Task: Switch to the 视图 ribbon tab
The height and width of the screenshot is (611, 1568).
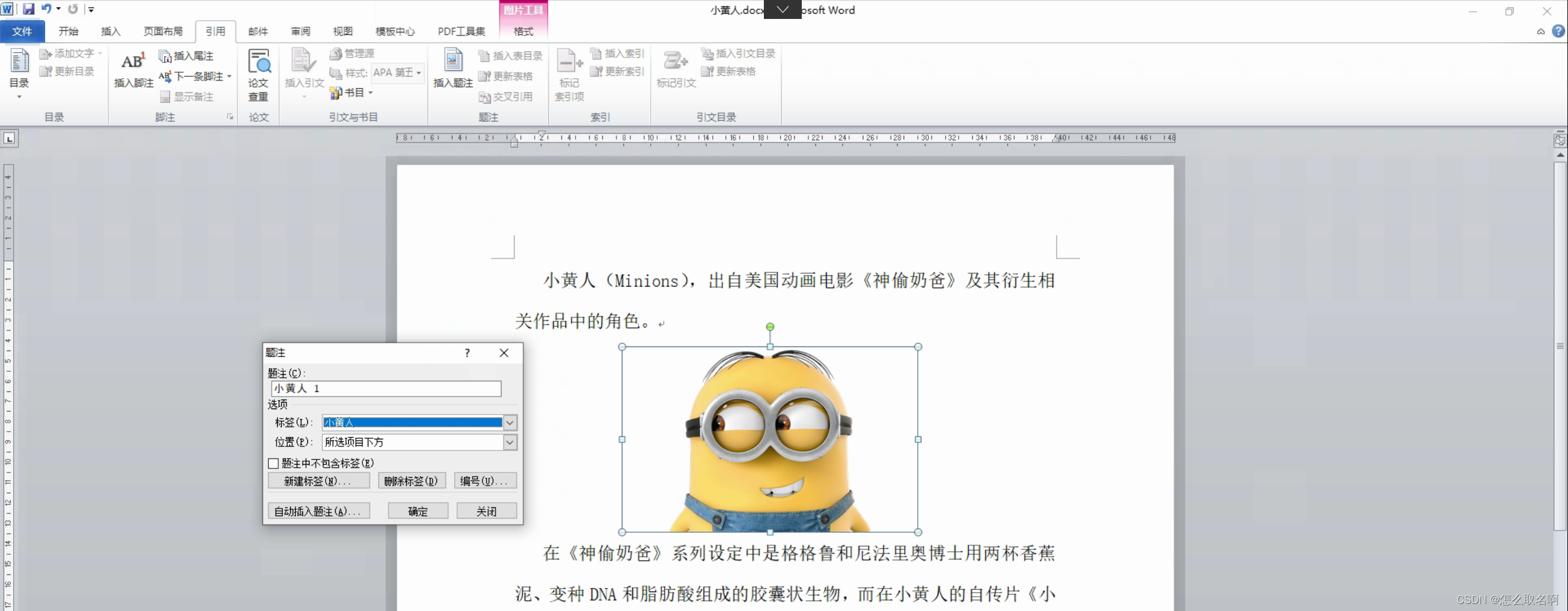Action: (343, 31)
